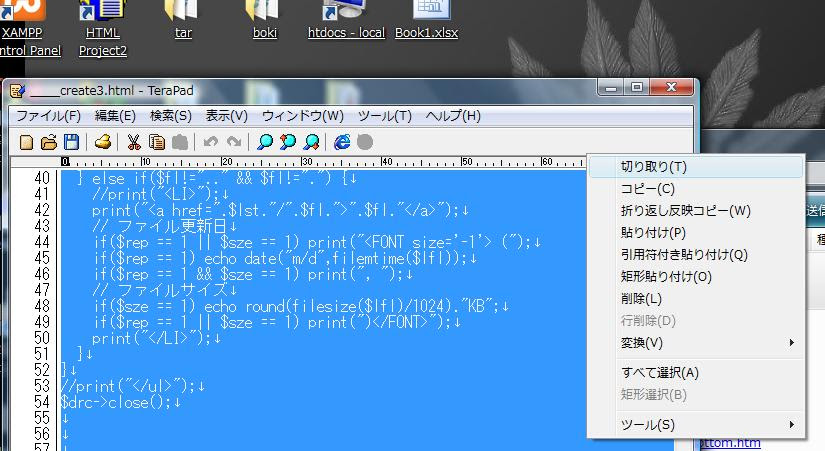Click line number 48 in the gutter

(42, 306)
